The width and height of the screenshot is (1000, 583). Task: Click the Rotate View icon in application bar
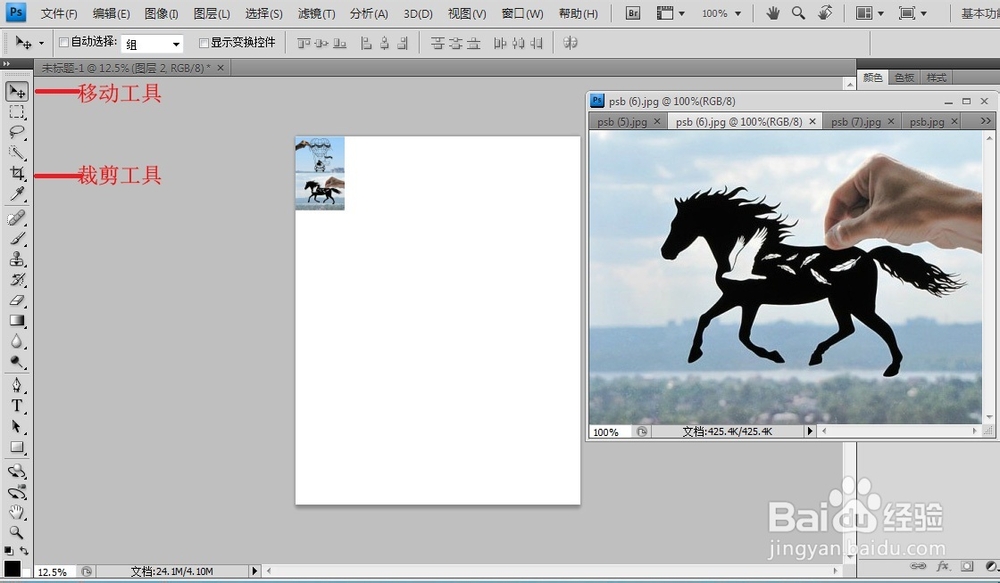tap(825, 13)
